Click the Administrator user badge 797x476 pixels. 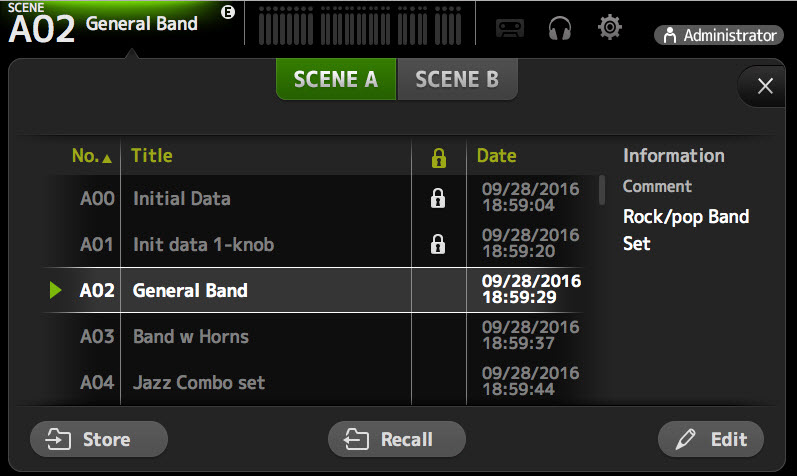pos(718,35)
